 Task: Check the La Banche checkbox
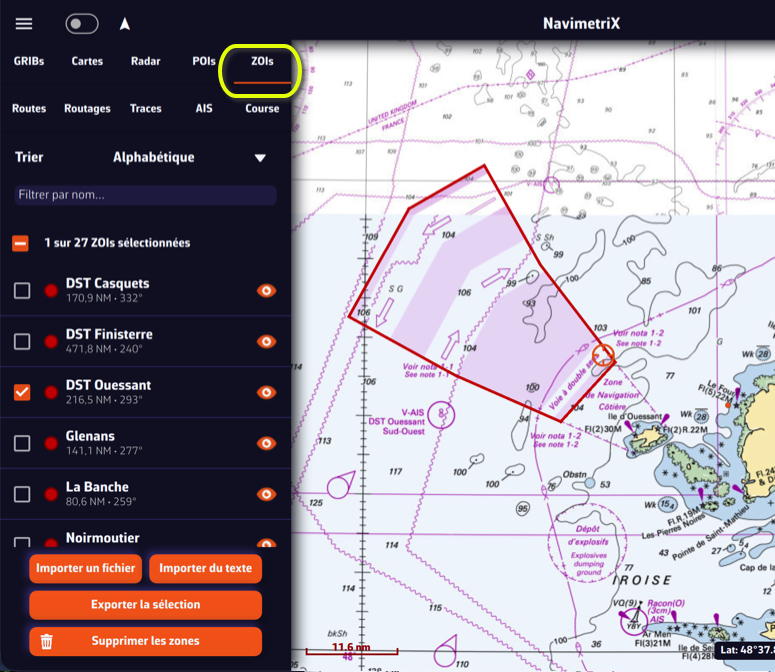pyautogui.click(x=22, y=494)
